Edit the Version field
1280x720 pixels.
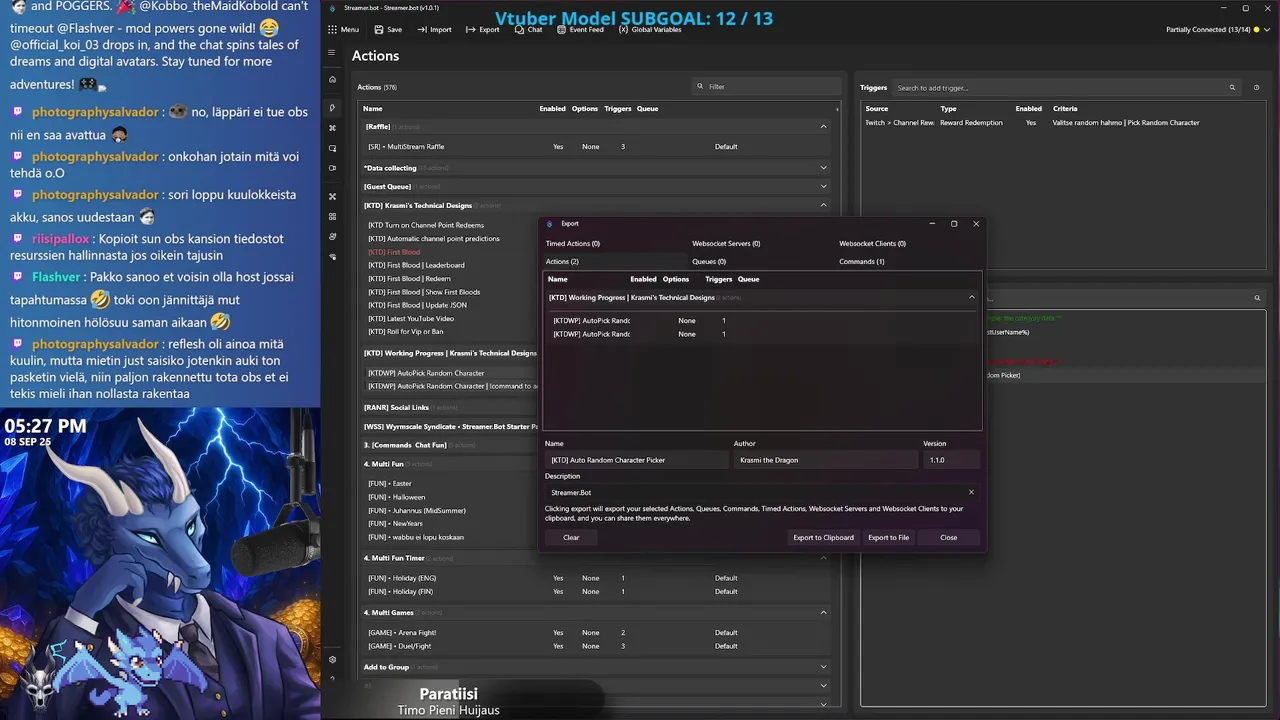click(951, 460)
